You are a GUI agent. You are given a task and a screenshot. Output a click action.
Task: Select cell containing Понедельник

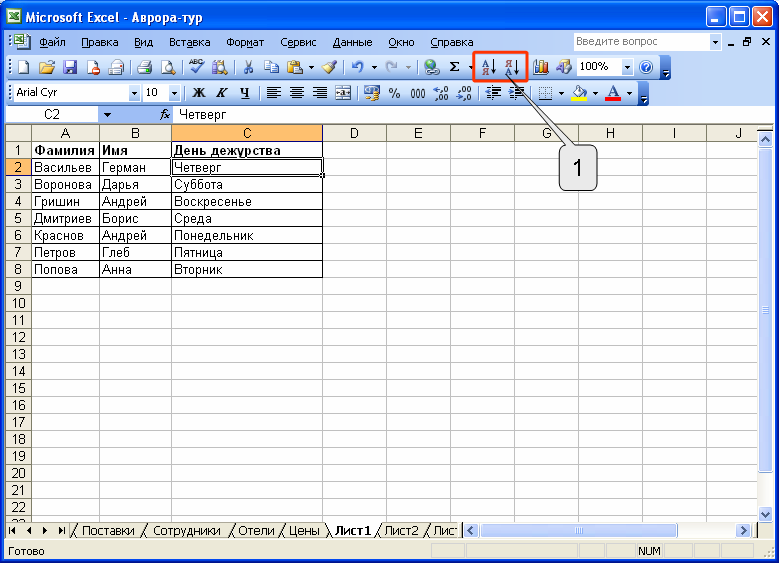point(247,236)
